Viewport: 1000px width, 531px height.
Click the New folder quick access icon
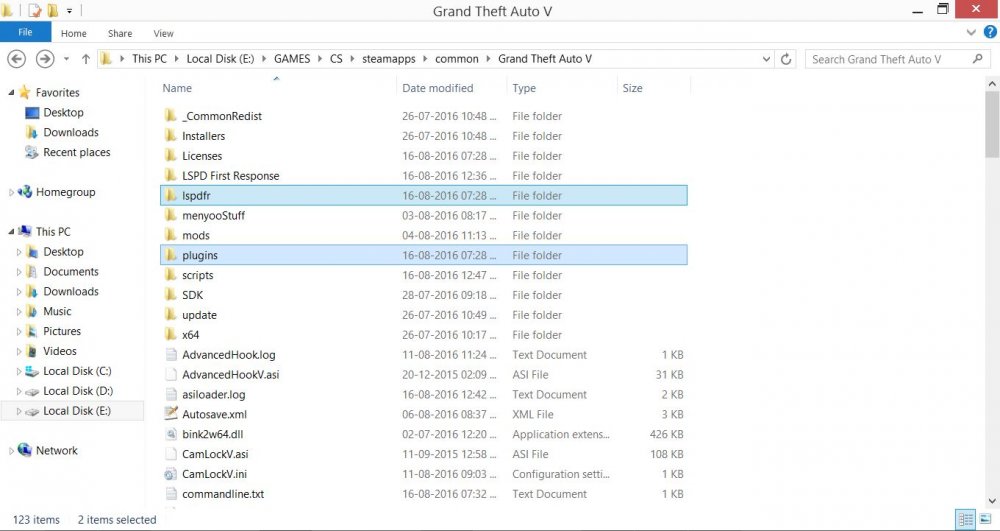[53, 10]
